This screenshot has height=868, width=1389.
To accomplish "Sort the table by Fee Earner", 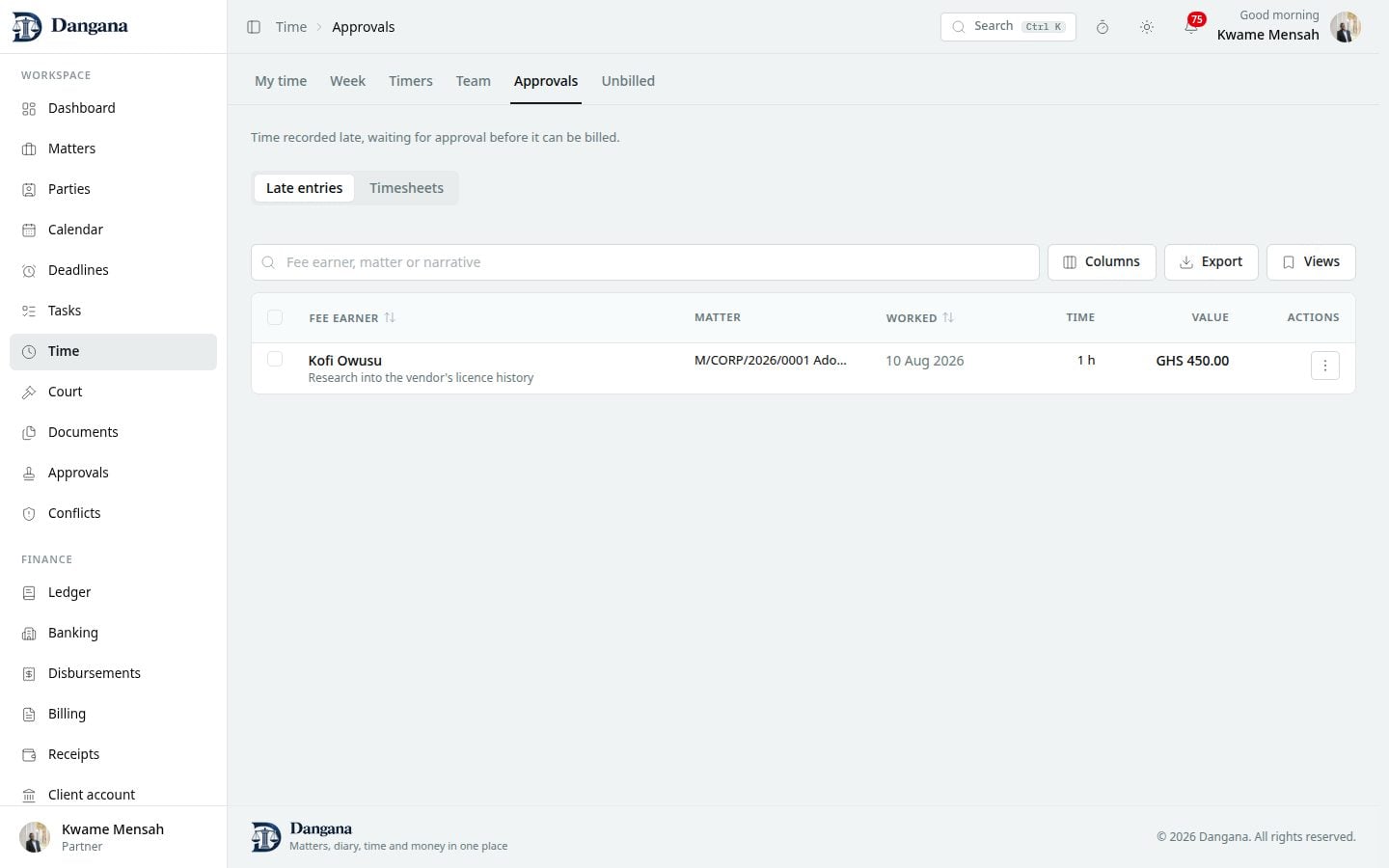I will pos(352,317).
